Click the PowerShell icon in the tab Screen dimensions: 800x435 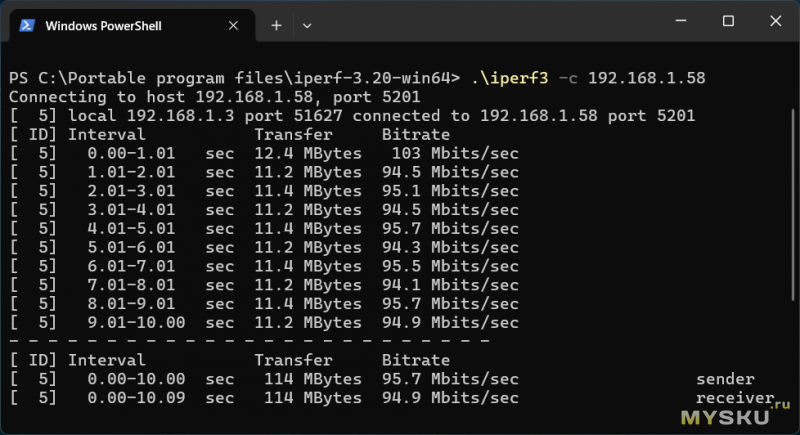[x=28, y=25]
